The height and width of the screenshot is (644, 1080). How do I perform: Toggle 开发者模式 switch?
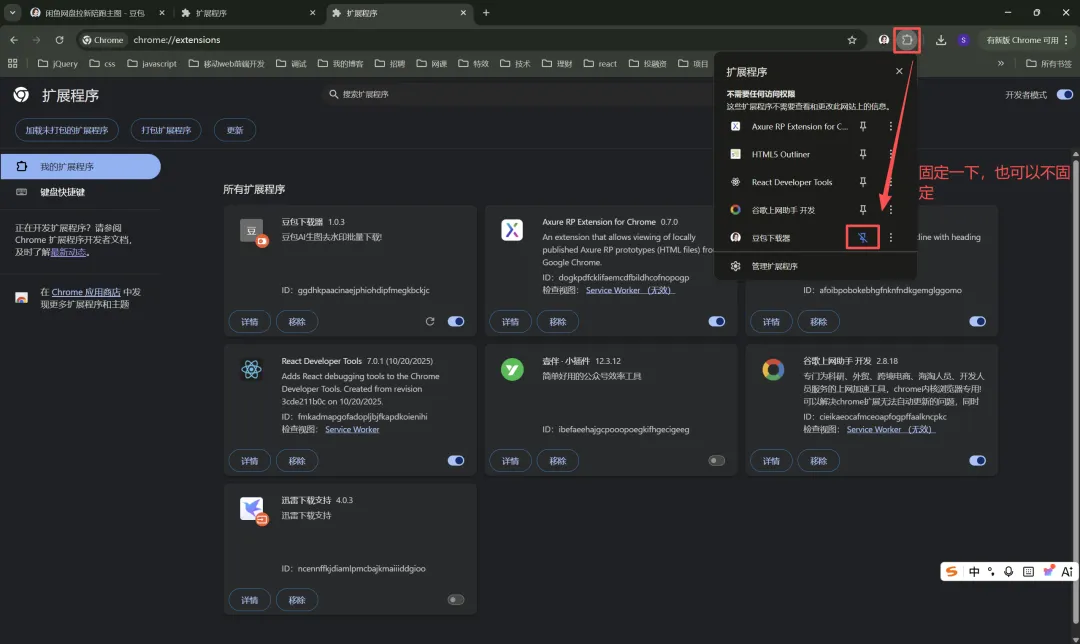1065,94
